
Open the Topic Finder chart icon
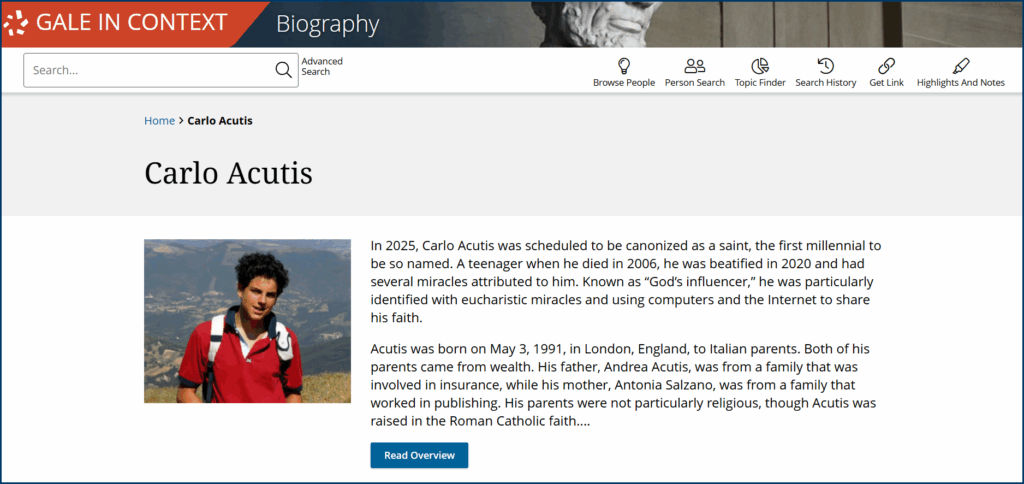(760, 66)
